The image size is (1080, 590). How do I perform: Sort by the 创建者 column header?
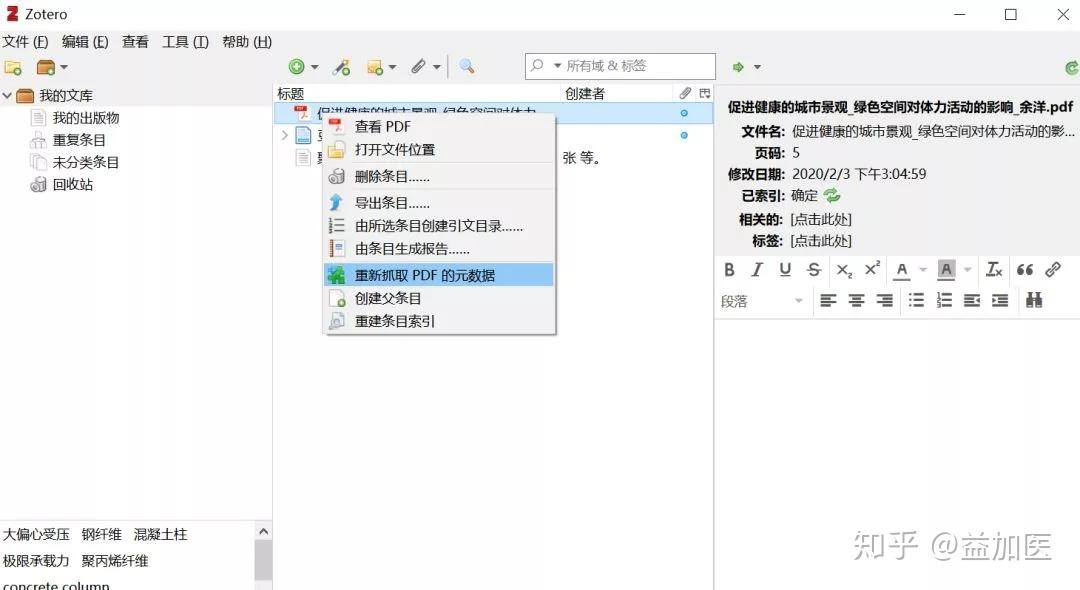click(x=616, y=94)
